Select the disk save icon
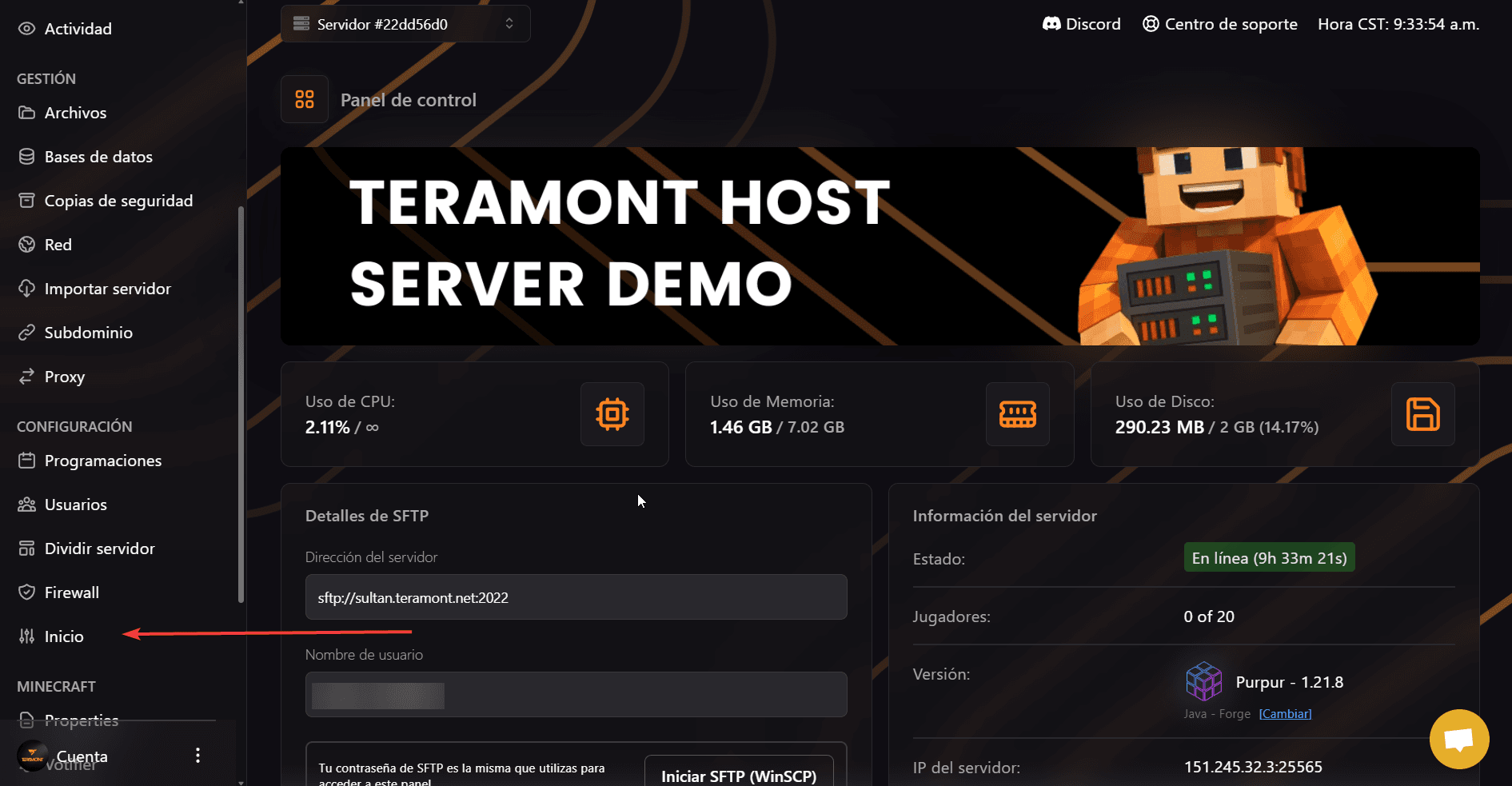Viewport: 1512px width, 786px height. 1423,414
